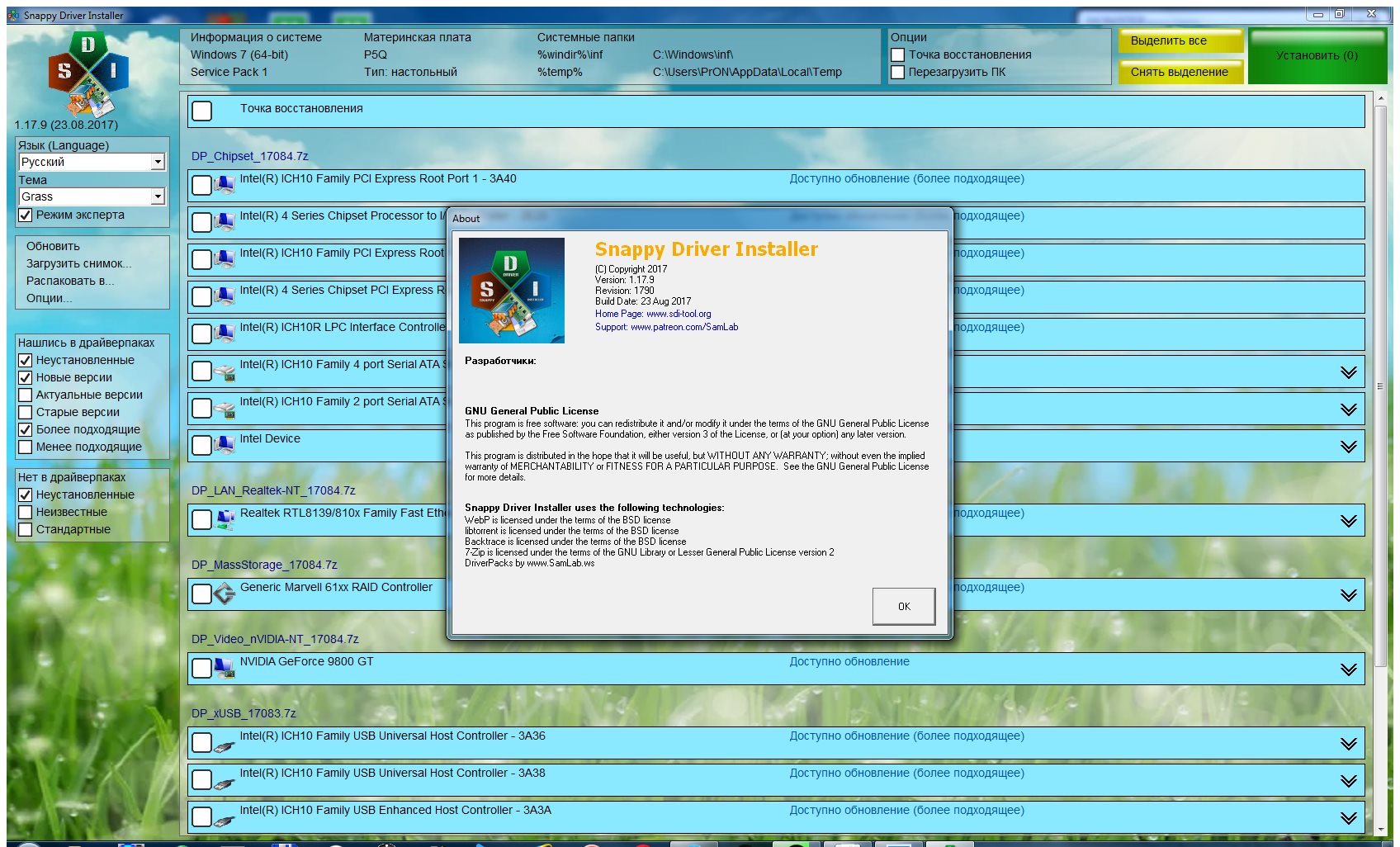Viewport: 1400px width, 847px height.
Task: Click OK in the About dialog
Action: [x=903, y=605]
